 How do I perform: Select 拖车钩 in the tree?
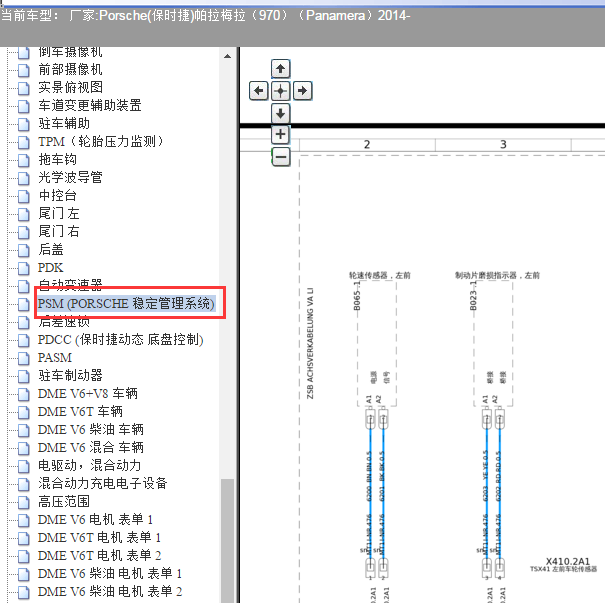[57, 159]
